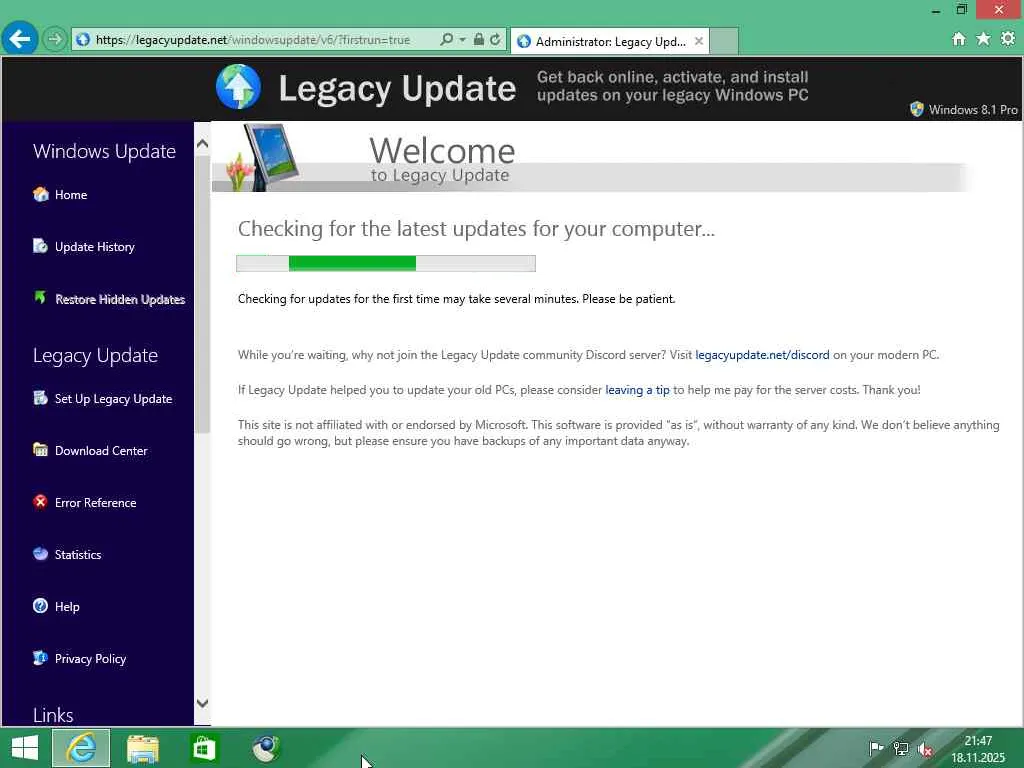Click the red Error Reference icon
This screenshot has height=768, width=1024.
(x=40, y=502)
